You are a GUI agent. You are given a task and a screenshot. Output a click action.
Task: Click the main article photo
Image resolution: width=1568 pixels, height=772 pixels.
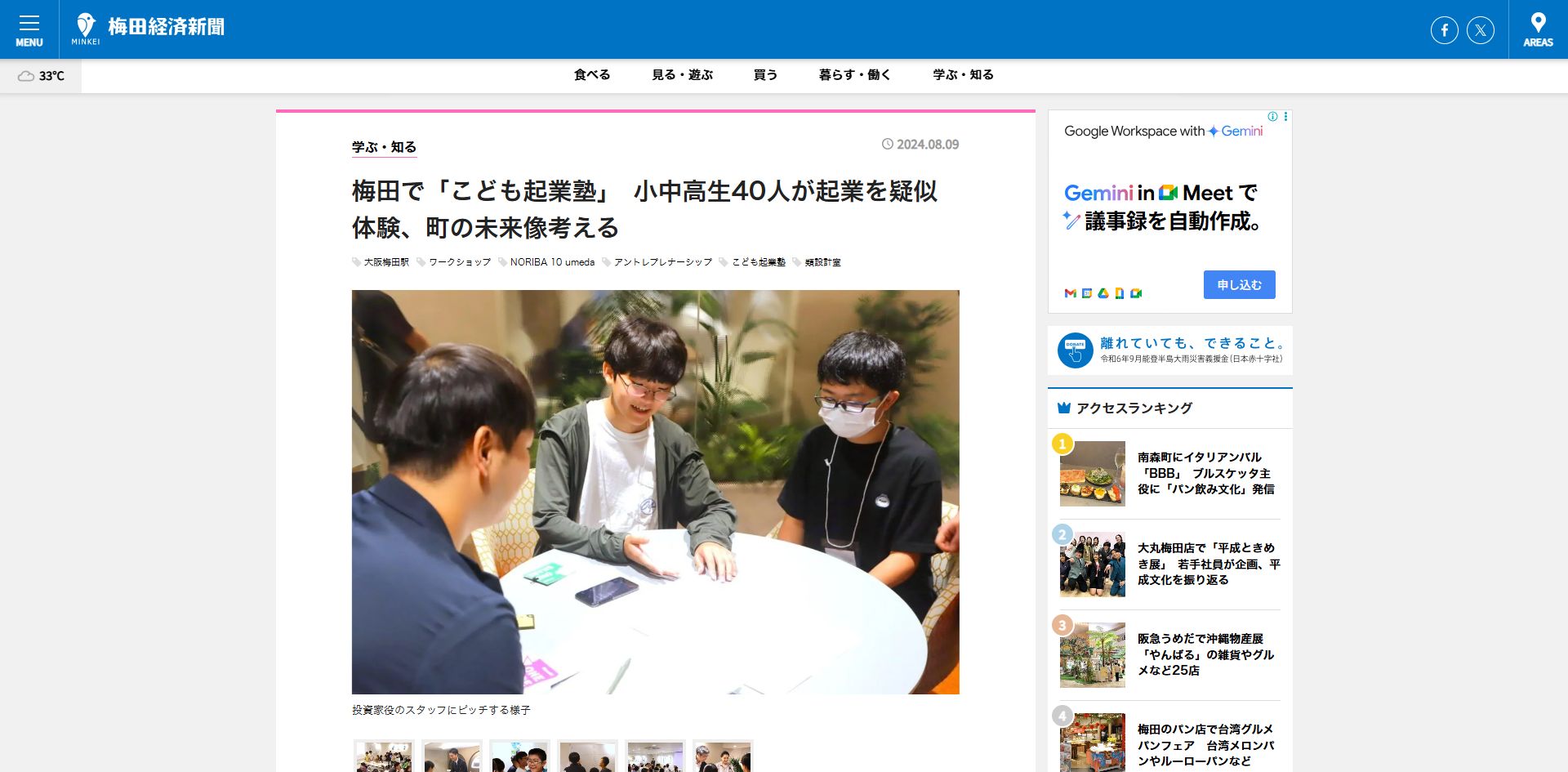pos(655,492)
